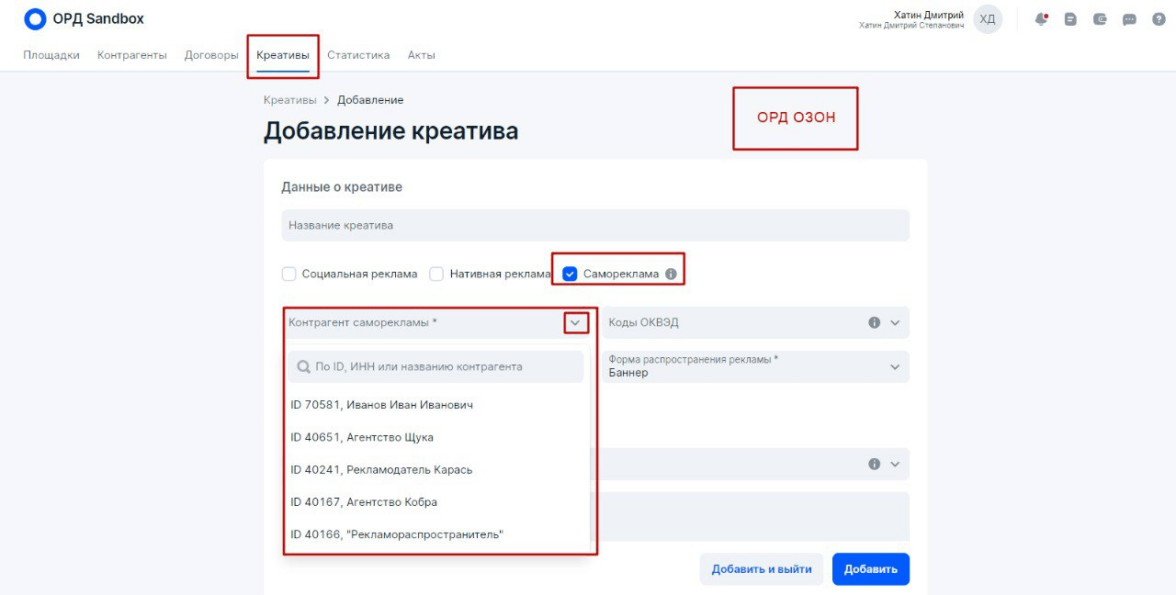Enable the Социальная реклама checkbox
Image resolution: width=1176 pixels, height=595 pixels.
point(289,275)
